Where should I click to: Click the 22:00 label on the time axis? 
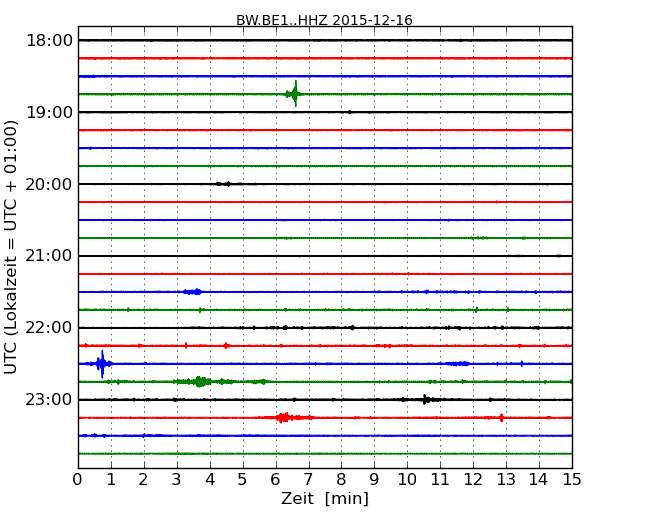(49, 328)
